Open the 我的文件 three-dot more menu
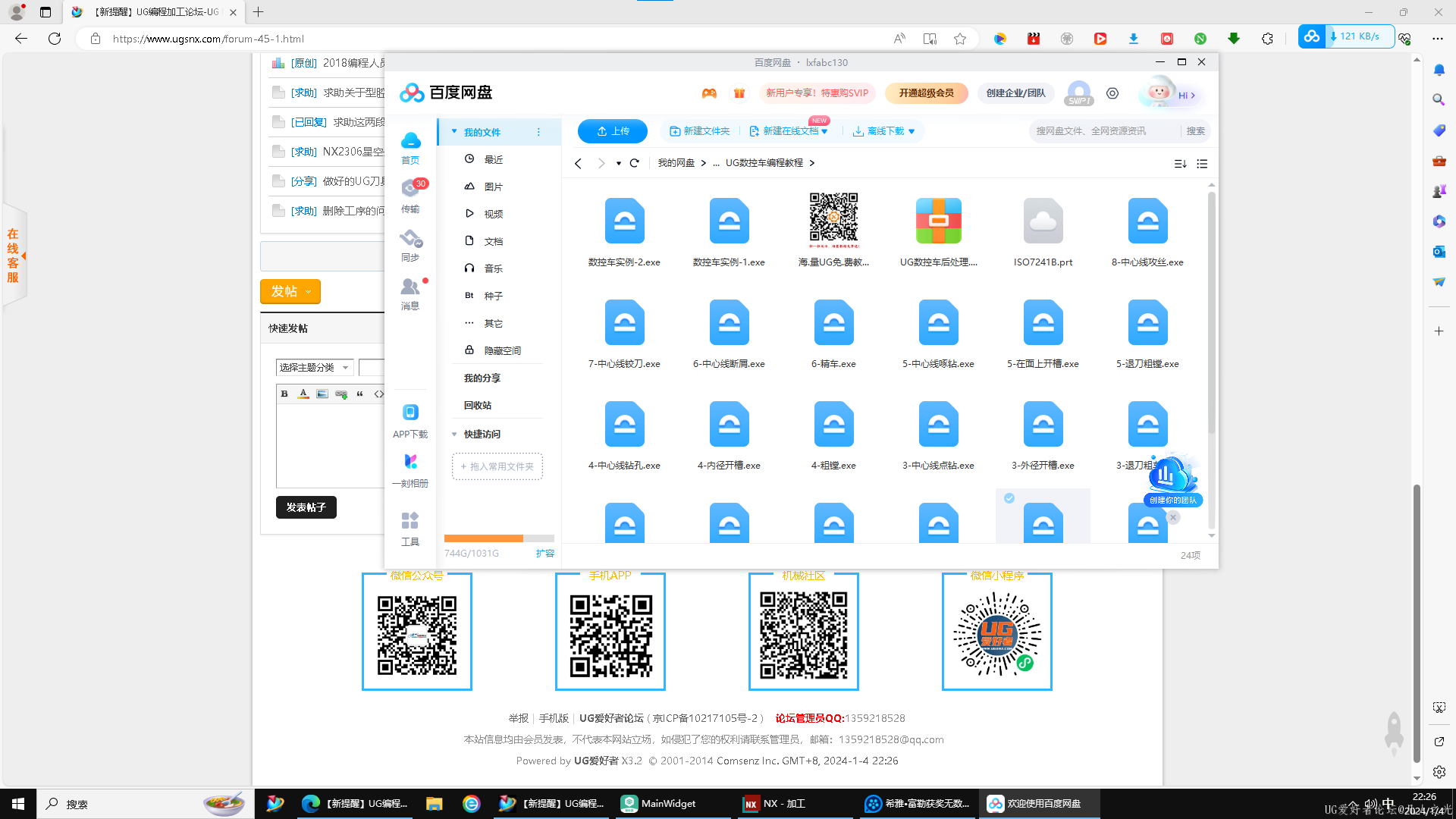The height and width of the screenshot is (819, 1456). pos(539,132)
